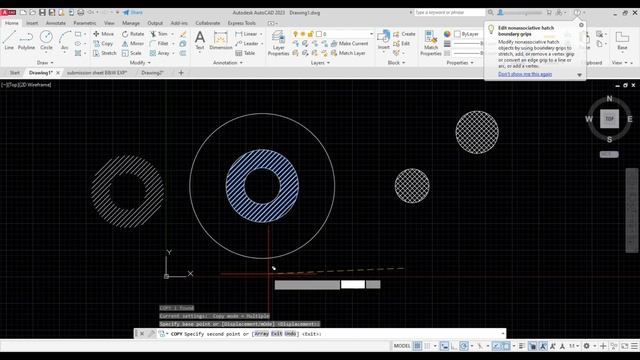Toggle dynamic input in status bar
The image size is (640, 360).
(x=444, y=346)
